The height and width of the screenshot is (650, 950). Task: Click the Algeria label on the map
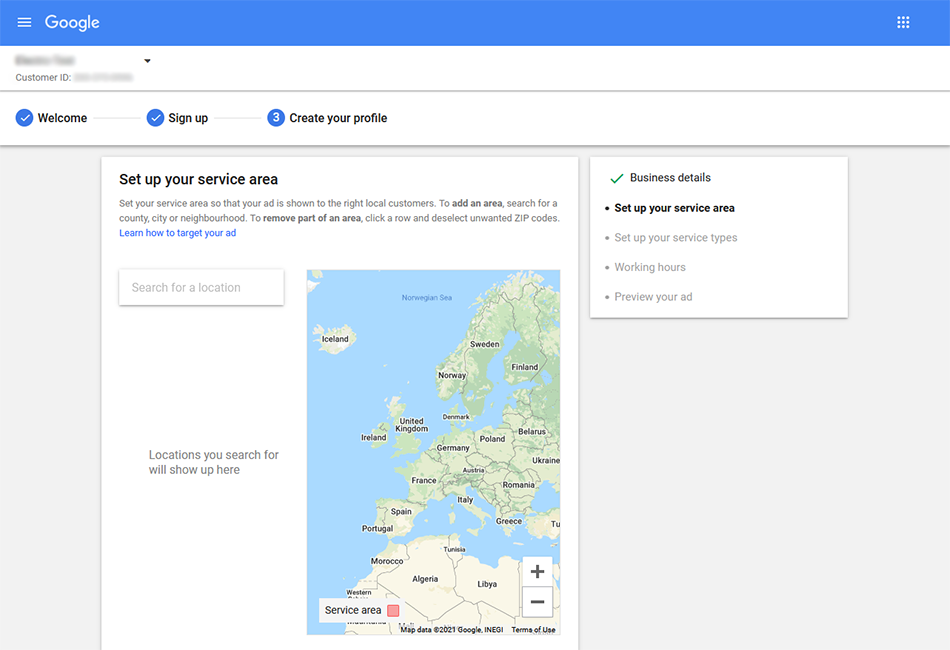point(425,579)
